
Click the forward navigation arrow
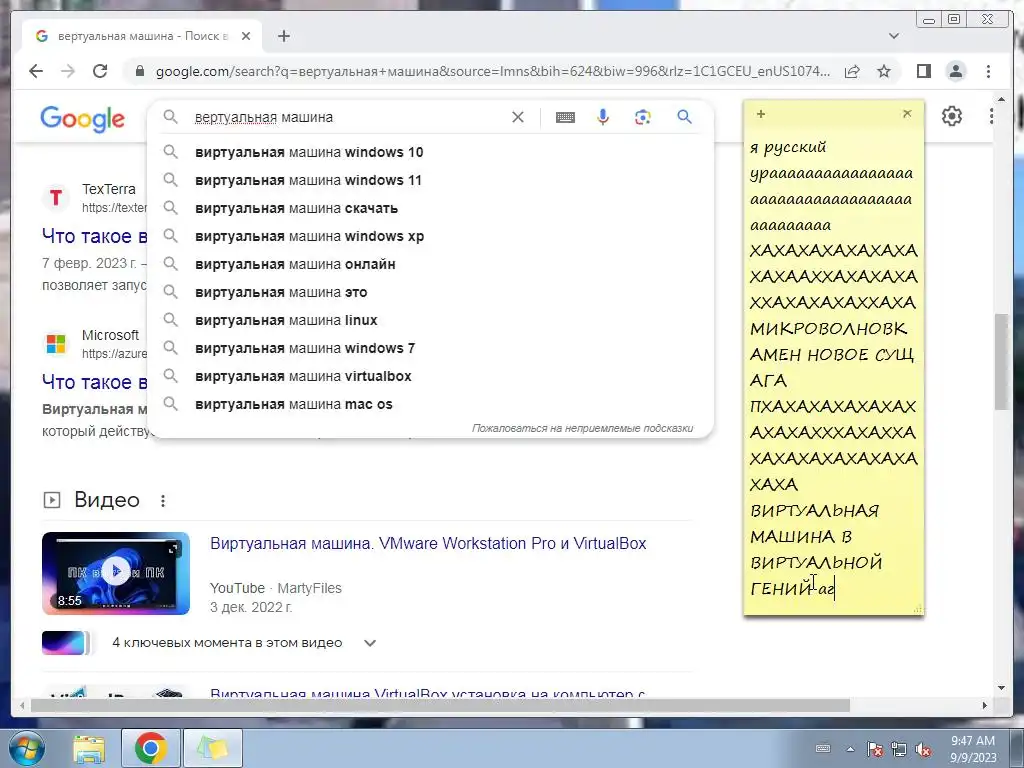(68, 71)
